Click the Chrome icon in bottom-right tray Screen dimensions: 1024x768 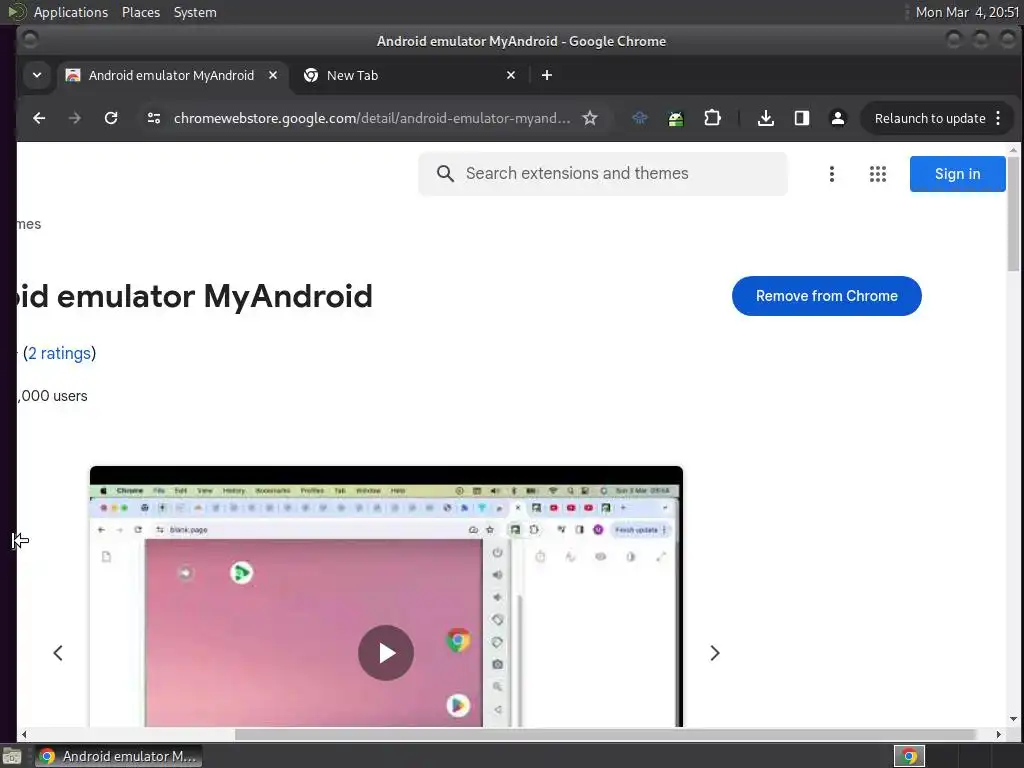pyautogui.click(x=909, y=756)
